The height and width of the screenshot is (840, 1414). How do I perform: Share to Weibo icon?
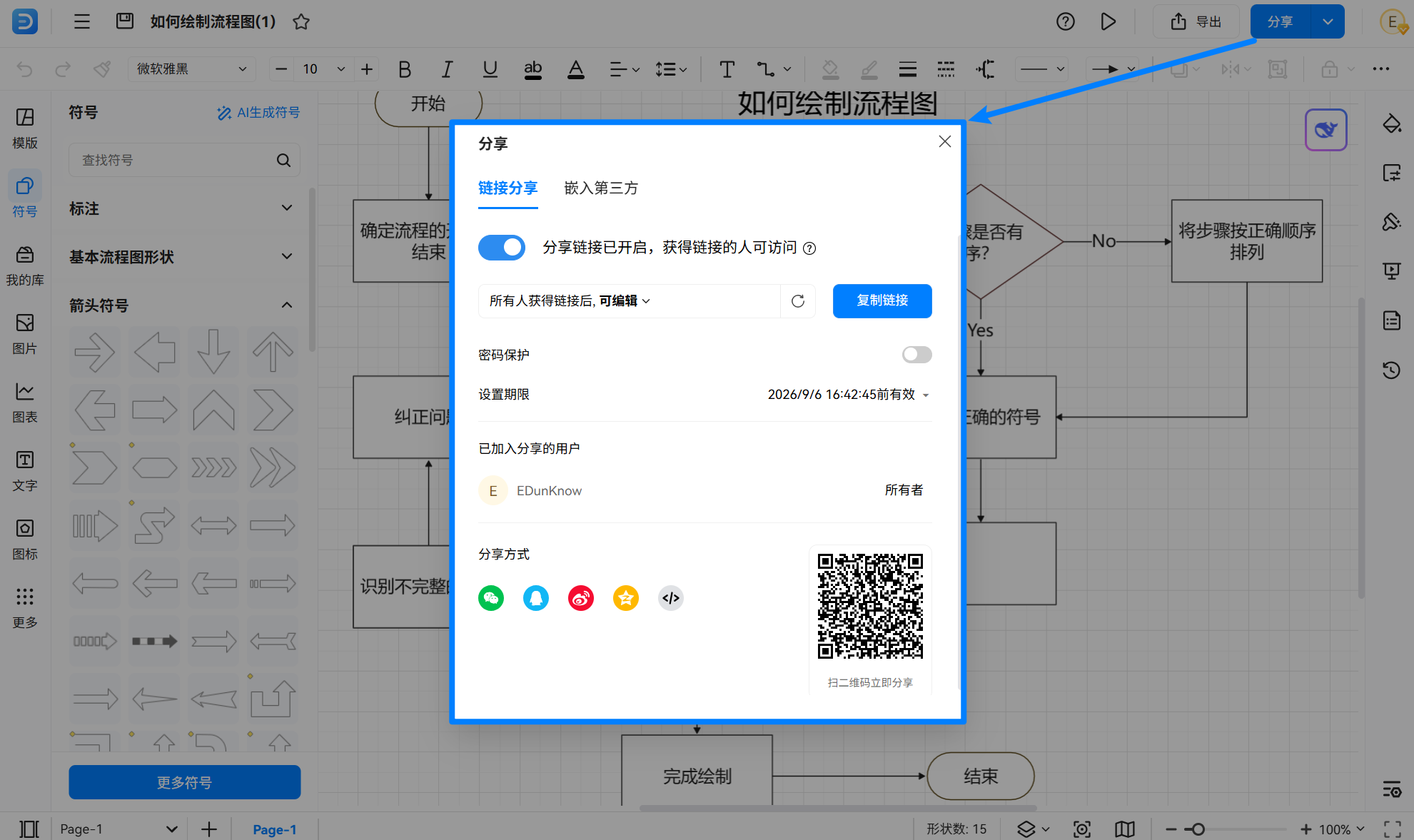581,598
